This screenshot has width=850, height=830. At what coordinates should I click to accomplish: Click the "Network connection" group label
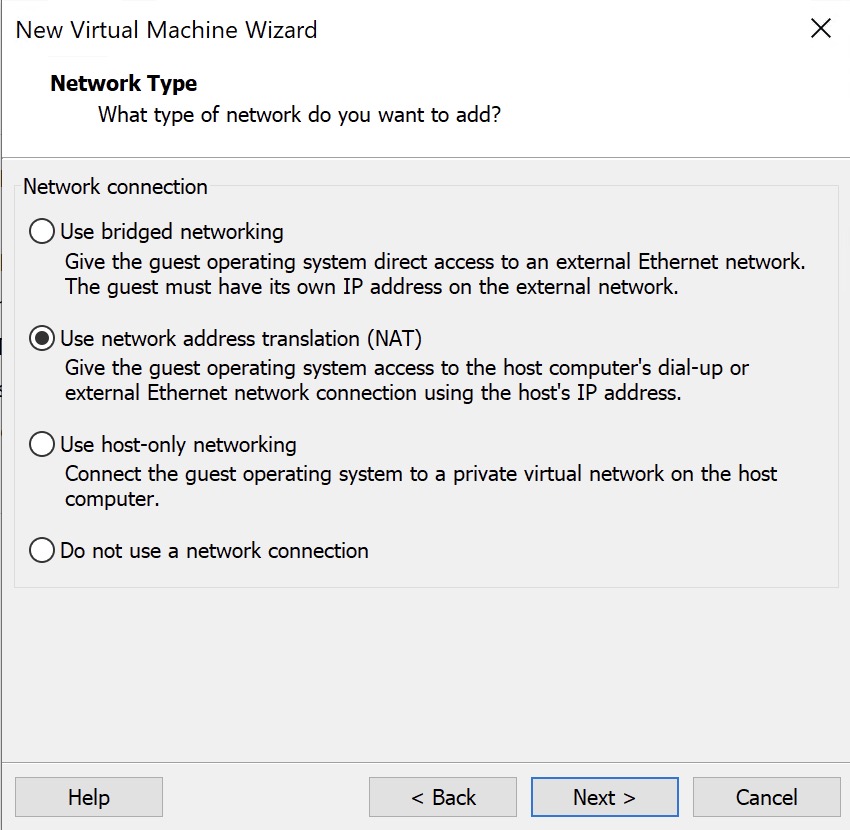115,187
